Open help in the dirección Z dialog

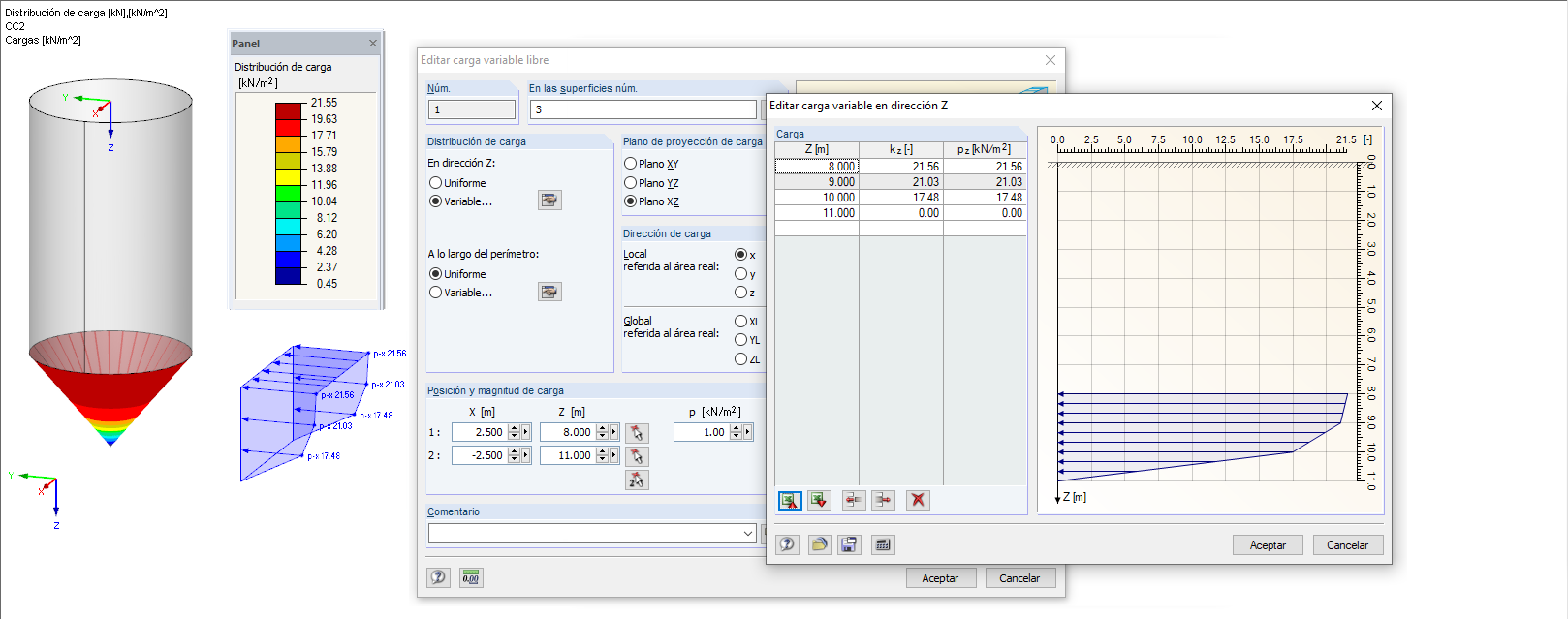click(x=787, y=544)
